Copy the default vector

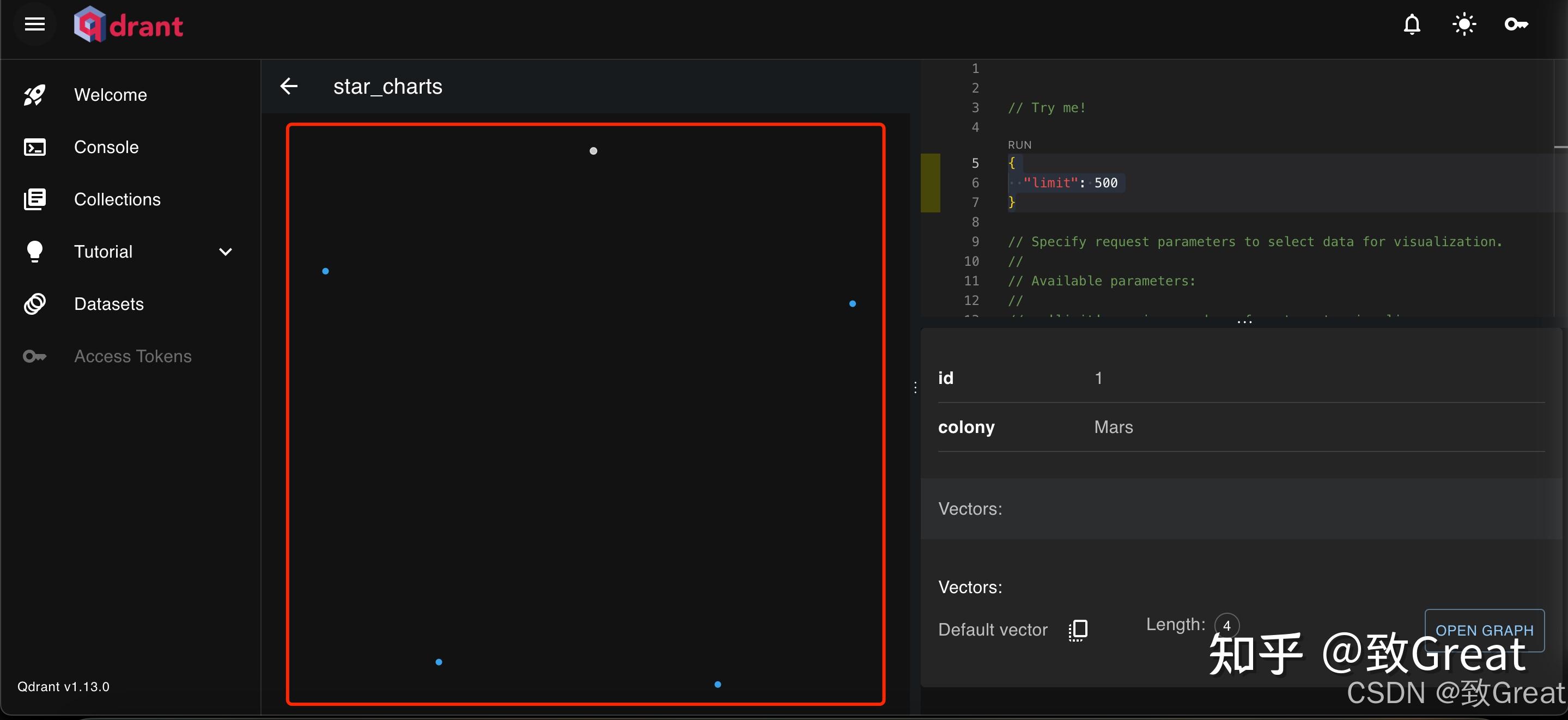point(1078,630)
